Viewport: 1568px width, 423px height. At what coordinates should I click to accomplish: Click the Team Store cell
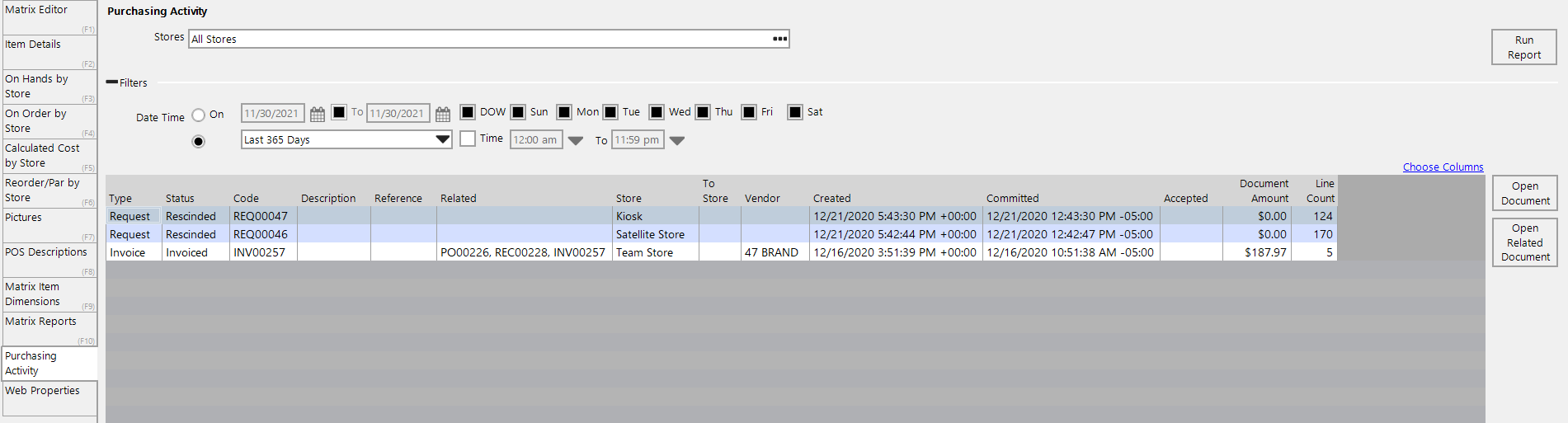(x=655, y=252)
